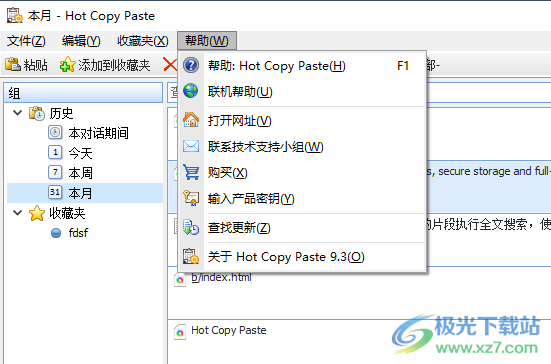Open 关于 Hot Copy Paste 9.3(O)

(302, 256)
